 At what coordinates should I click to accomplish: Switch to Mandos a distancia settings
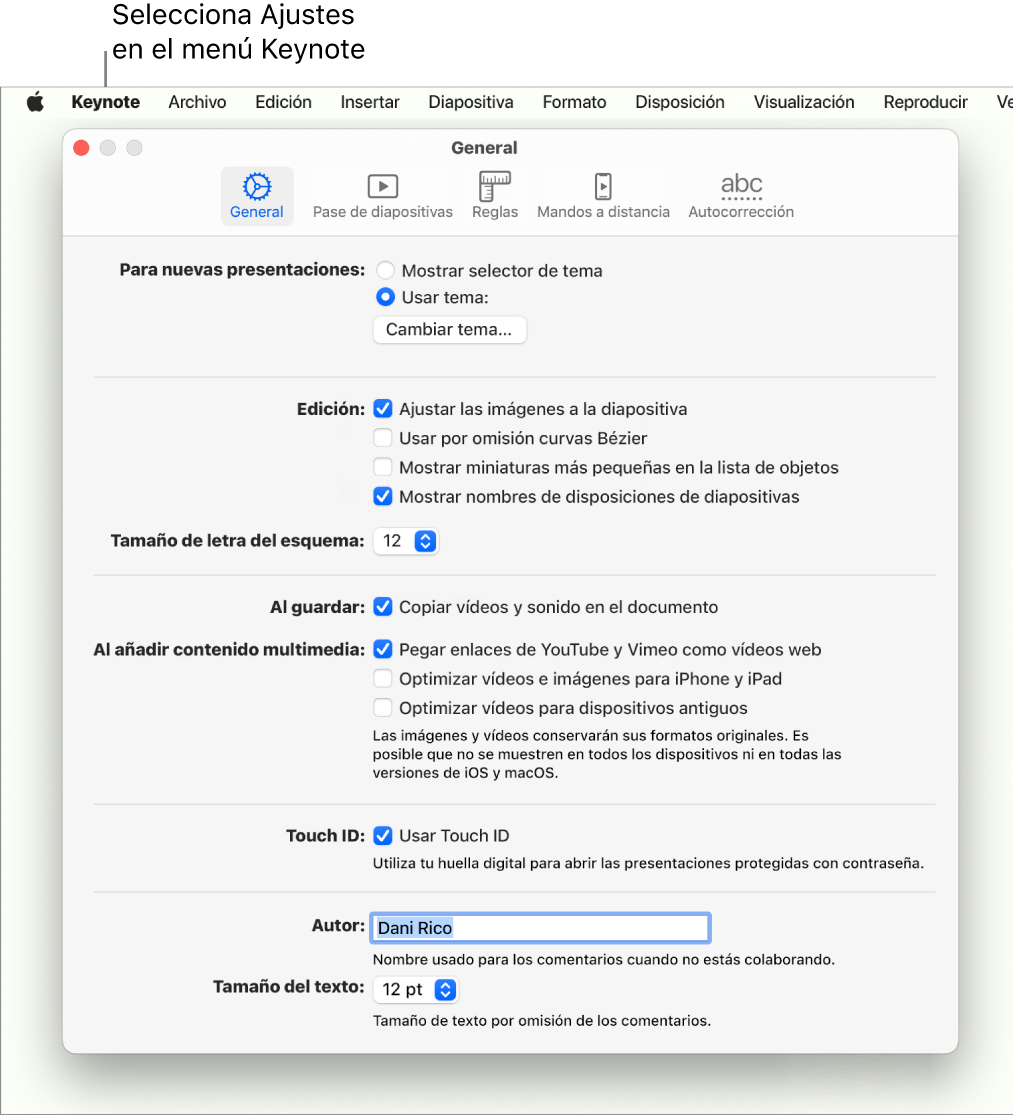click(603, 196)
